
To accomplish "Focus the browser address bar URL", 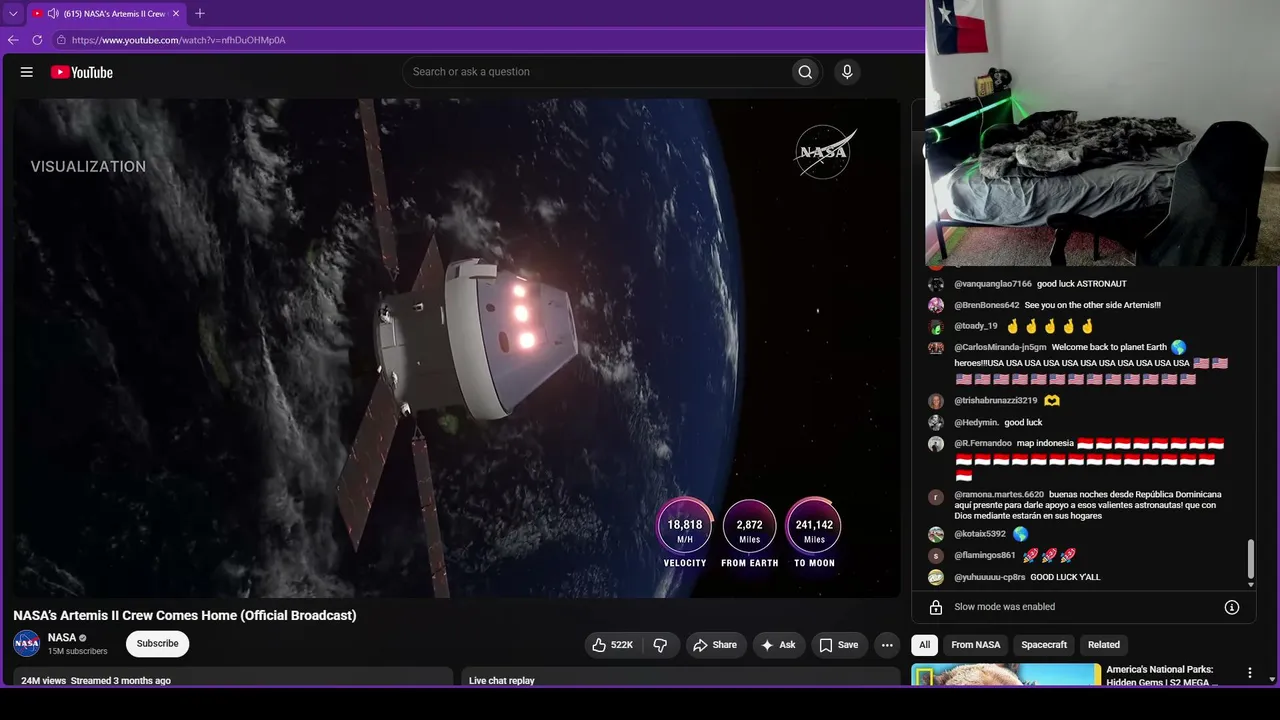I will 179,40.
